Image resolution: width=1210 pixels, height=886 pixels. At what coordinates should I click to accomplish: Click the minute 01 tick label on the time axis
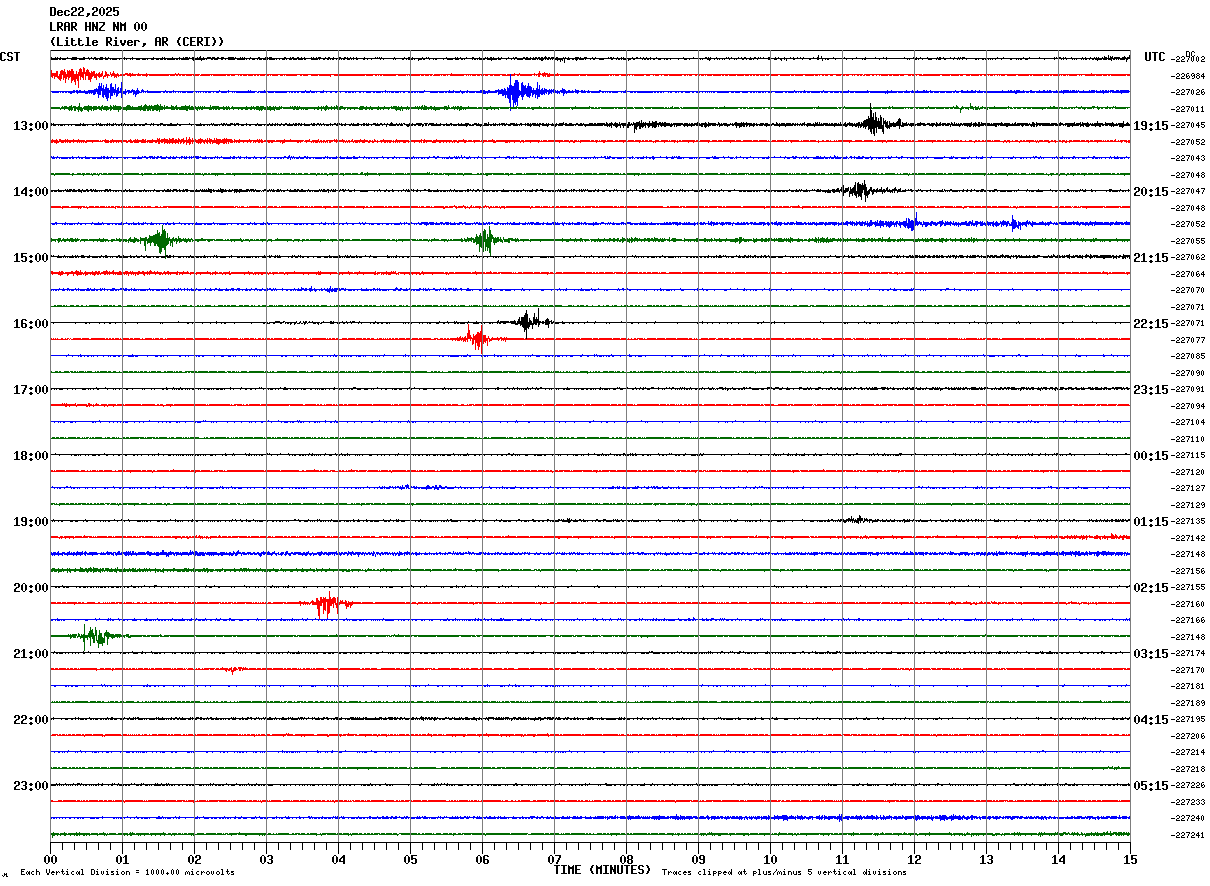point(122,859)
